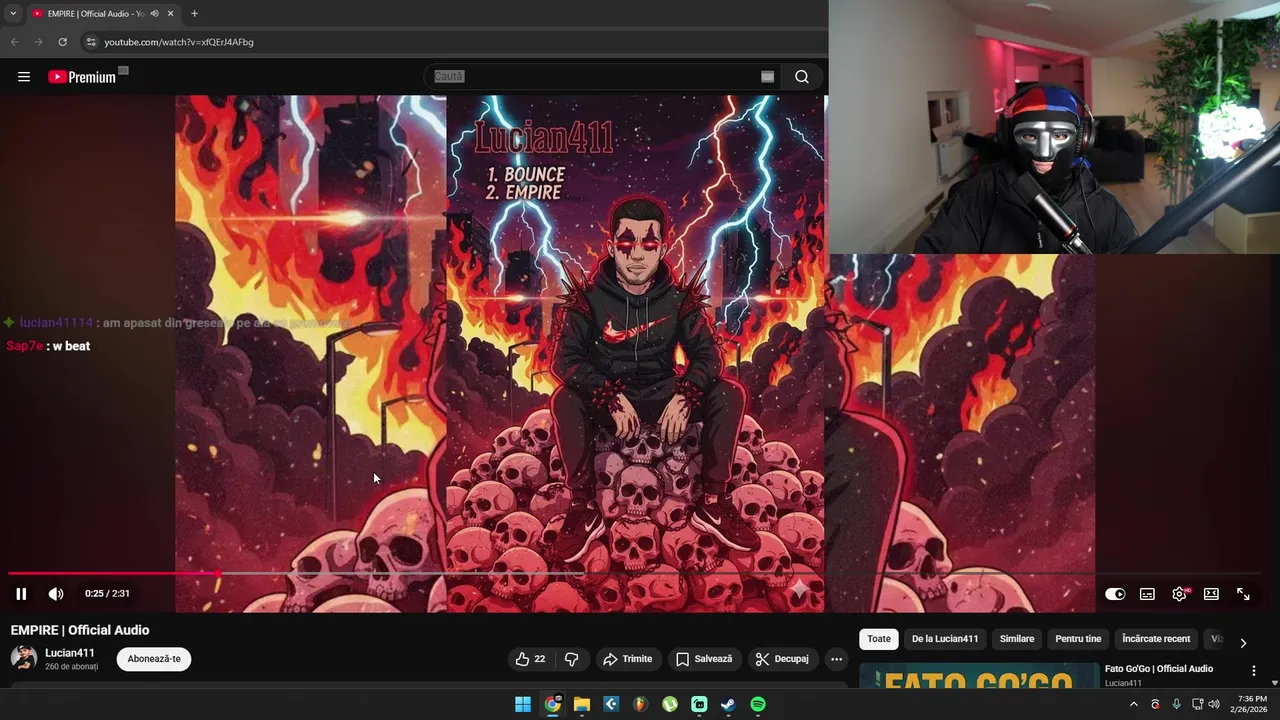
Task: Open the on-screen keyboard in search box
Action: [767, 77]
